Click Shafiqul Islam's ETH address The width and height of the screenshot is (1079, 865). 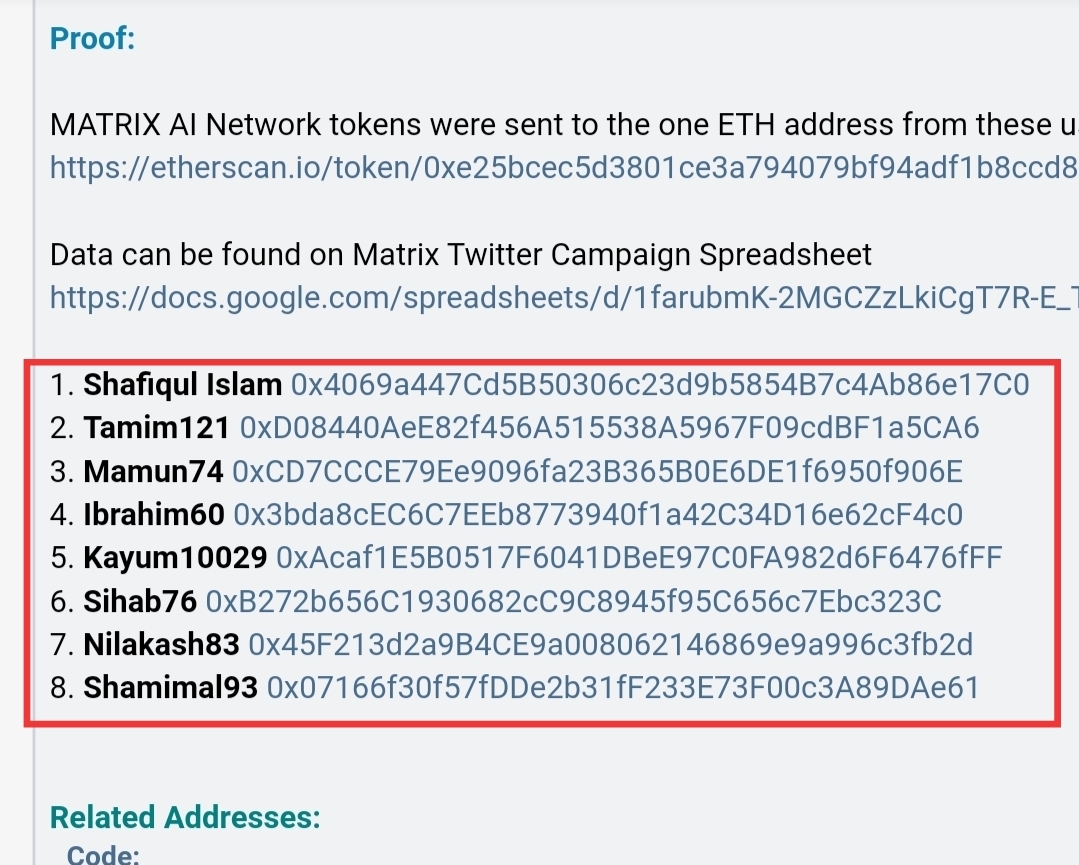(x=660, y=385)
